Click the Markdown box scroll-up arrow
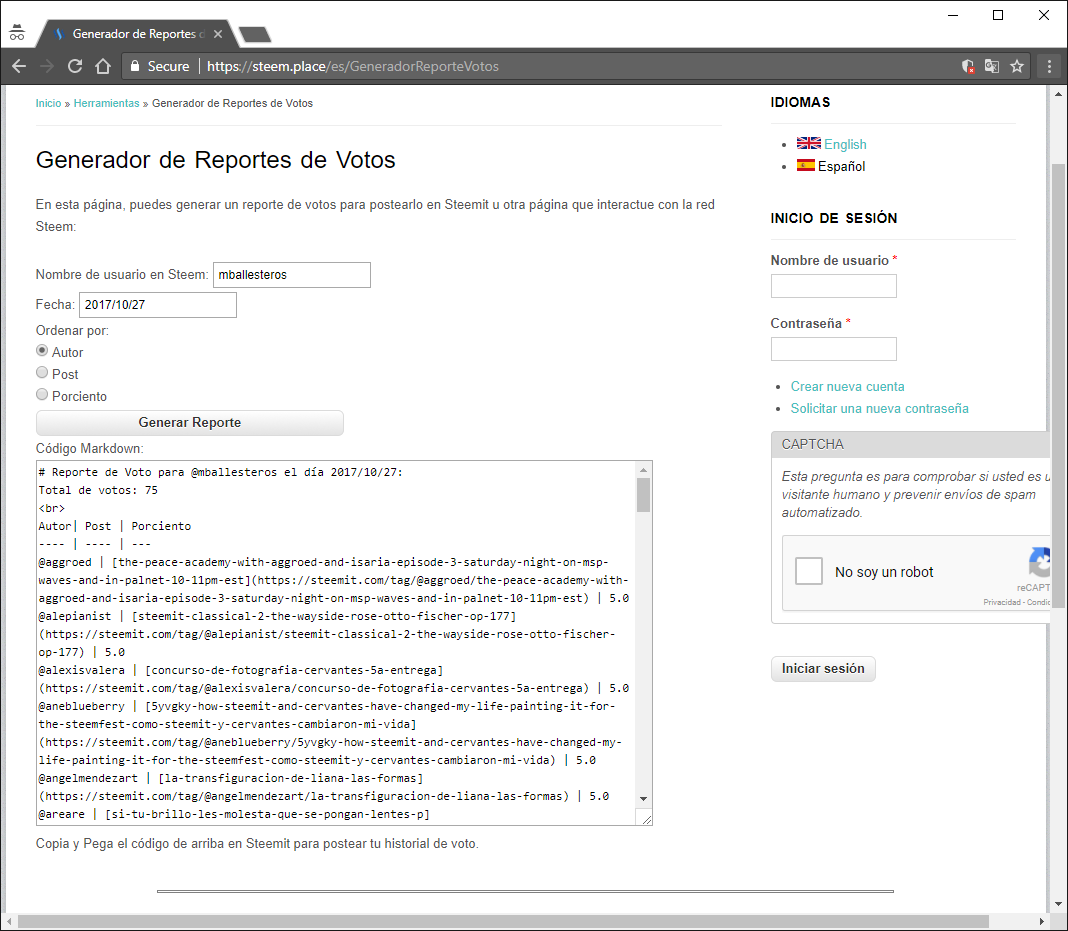 click(x=643, y=470)
